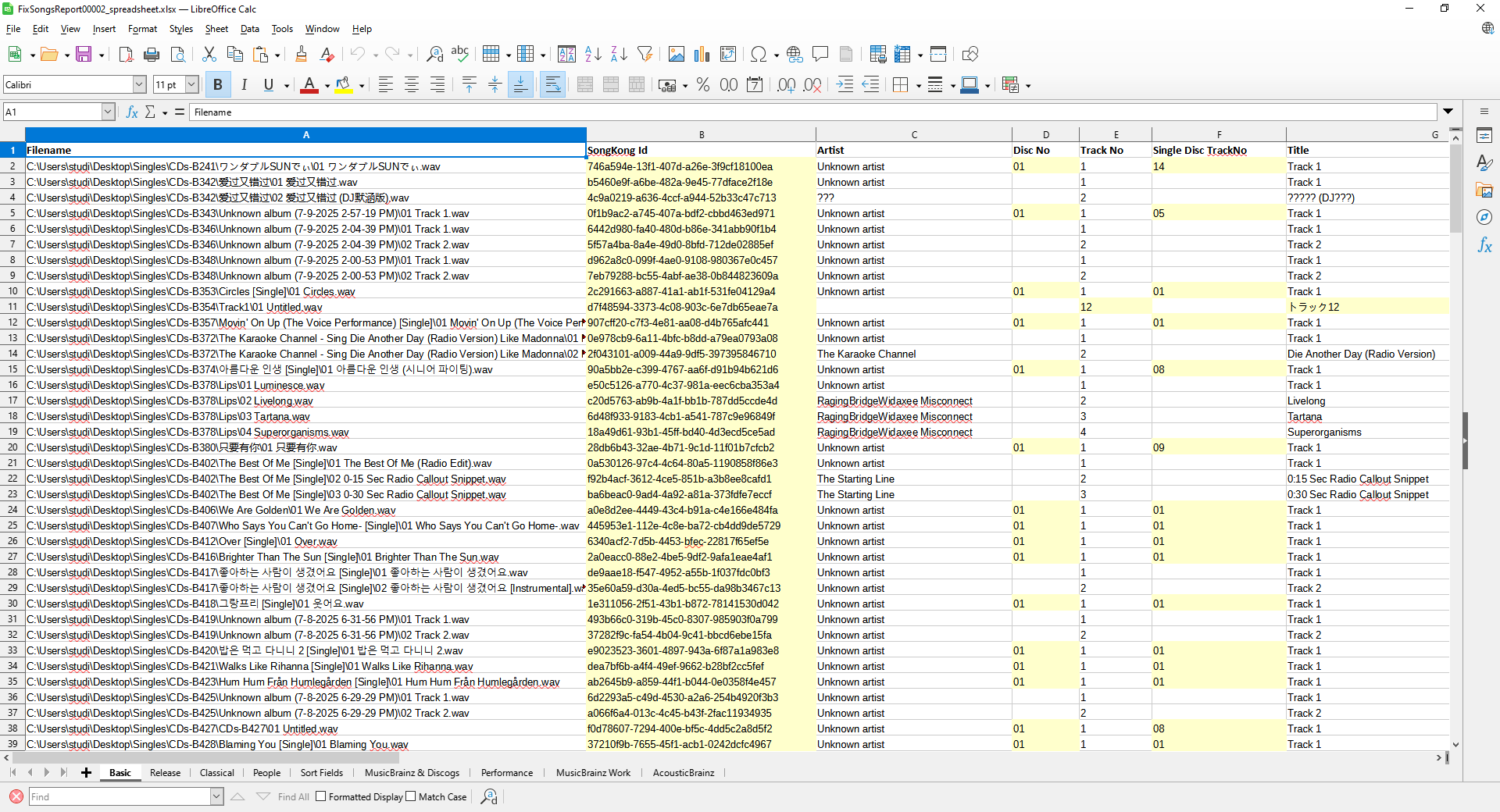Click the Insert Comment icon
The height and width of the screenshot is (812, 1500).
click(x=820, y=54)
